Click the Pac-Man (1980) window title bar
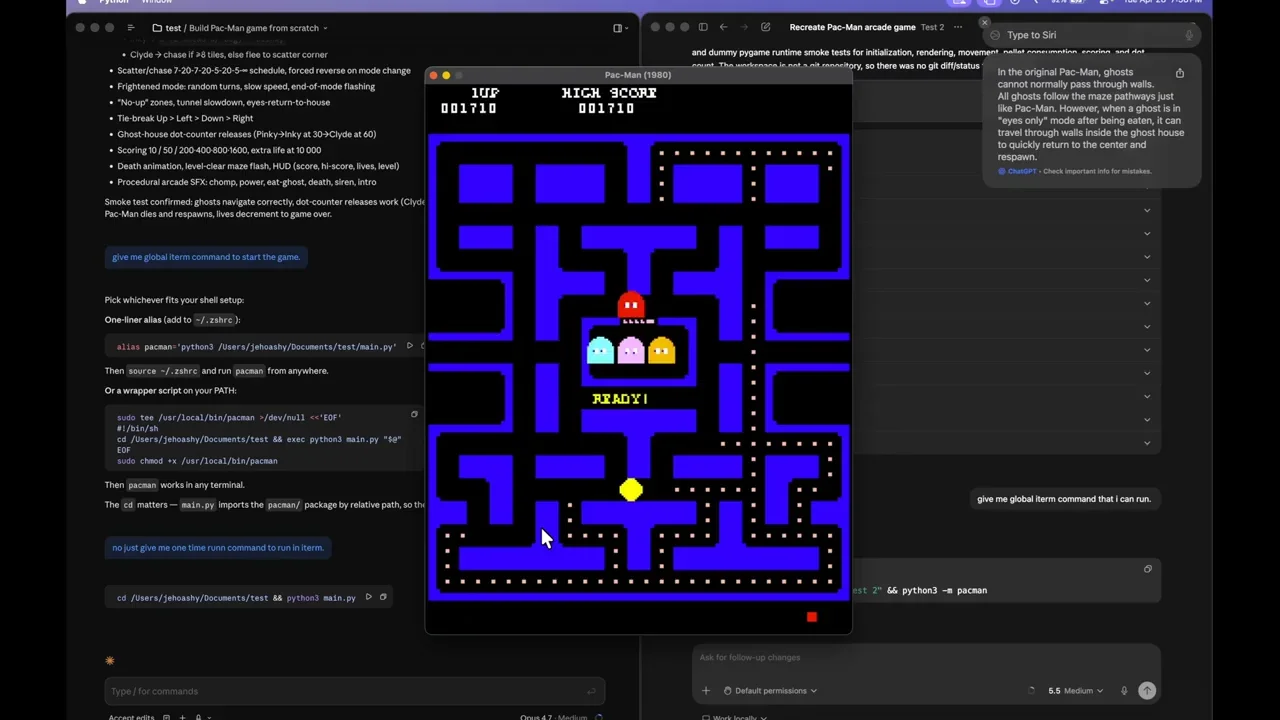The width and height of the screenshot is (1280, 720). pyautogui.click(x=638, y=75)
